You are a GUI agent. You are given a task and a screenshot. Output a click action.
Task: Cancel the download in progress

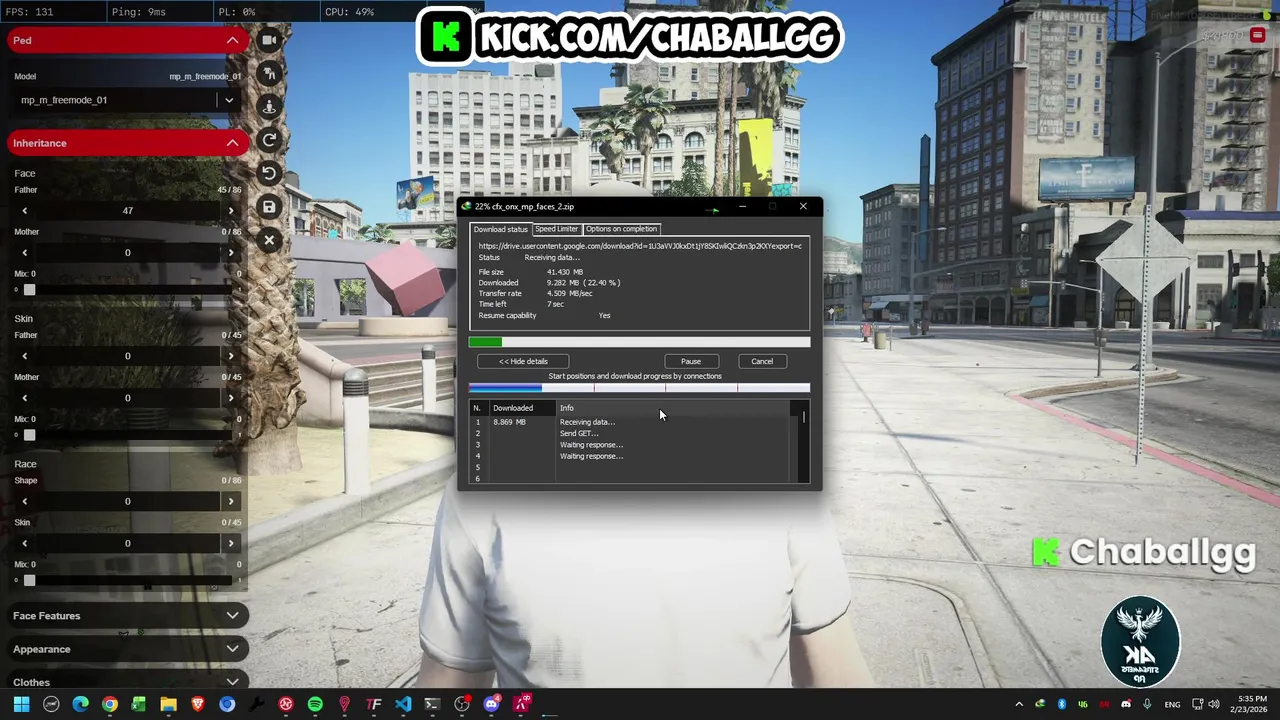pyautogui.click(x=762, y=361)
